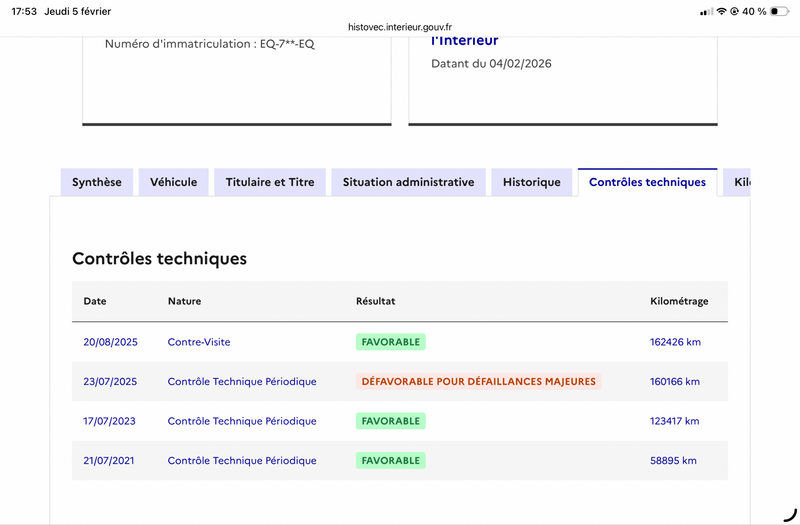Open the Synthèse tab
The image size is (800, 525).
click(x=97, y=182)
